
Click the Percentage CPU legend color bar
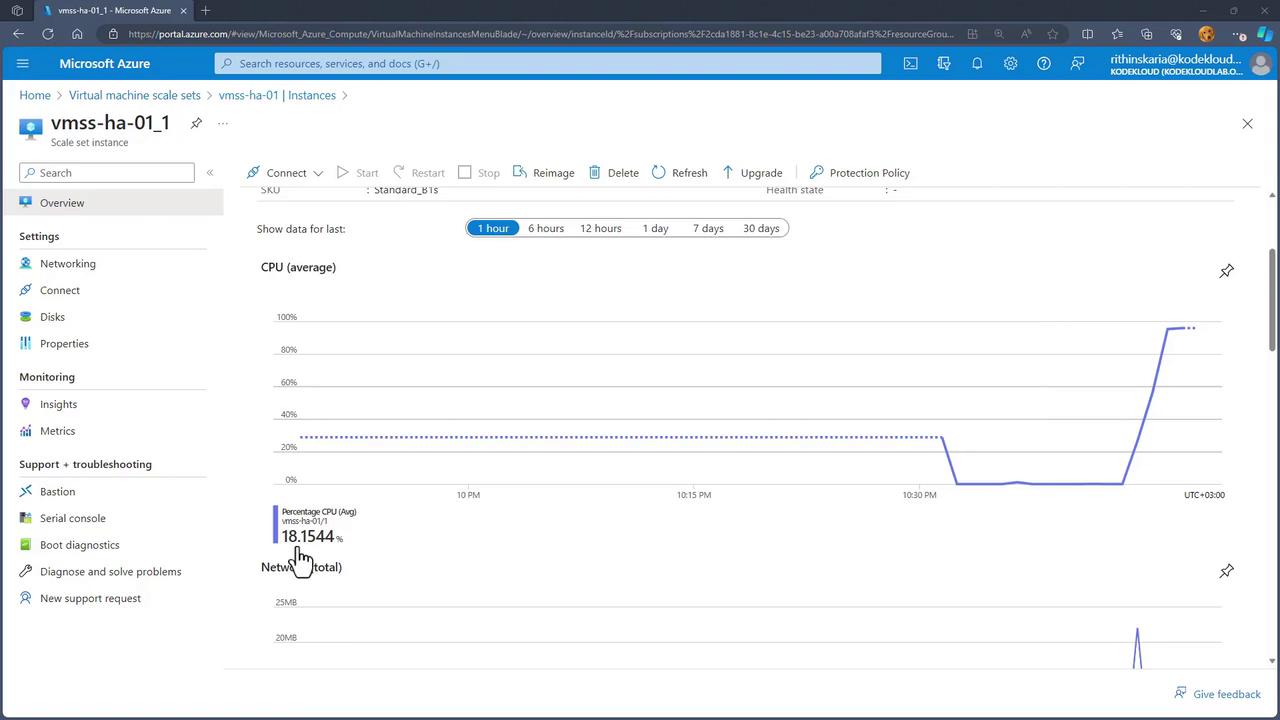point(275,525)
